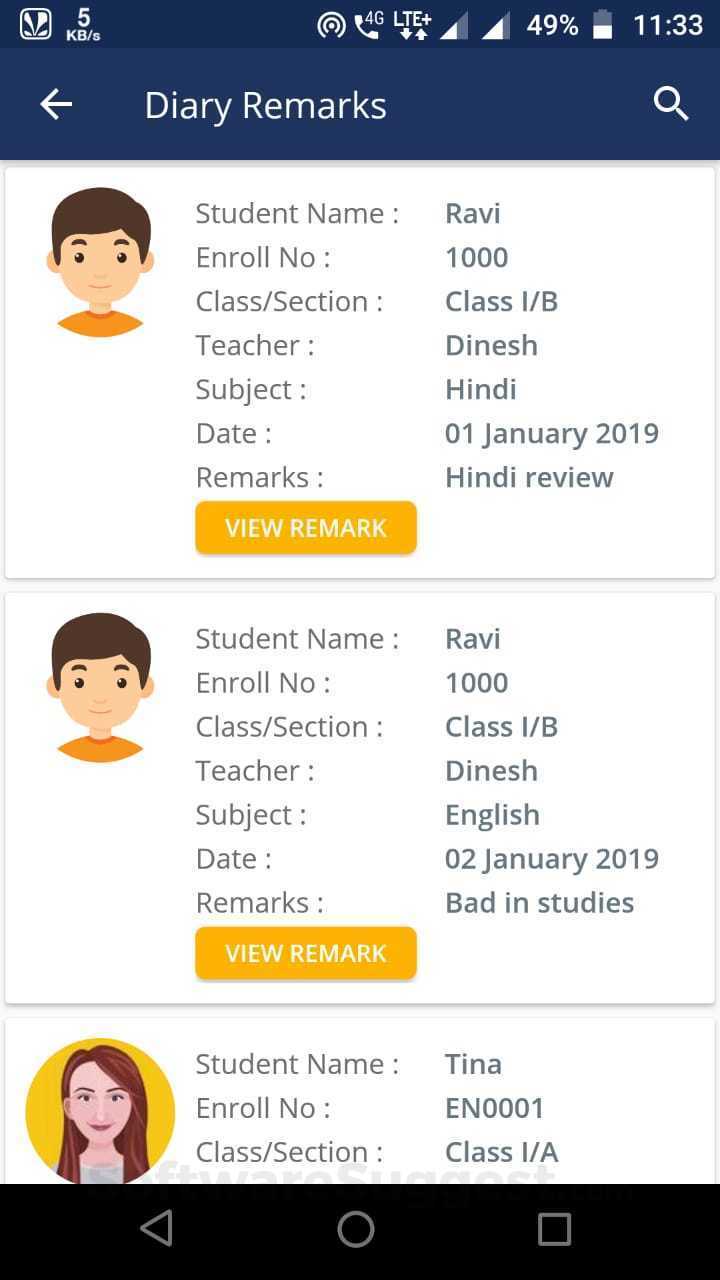View remark for Bad in studies entry
This screenshot has width=720, height=1280.
tap(305, 953)
